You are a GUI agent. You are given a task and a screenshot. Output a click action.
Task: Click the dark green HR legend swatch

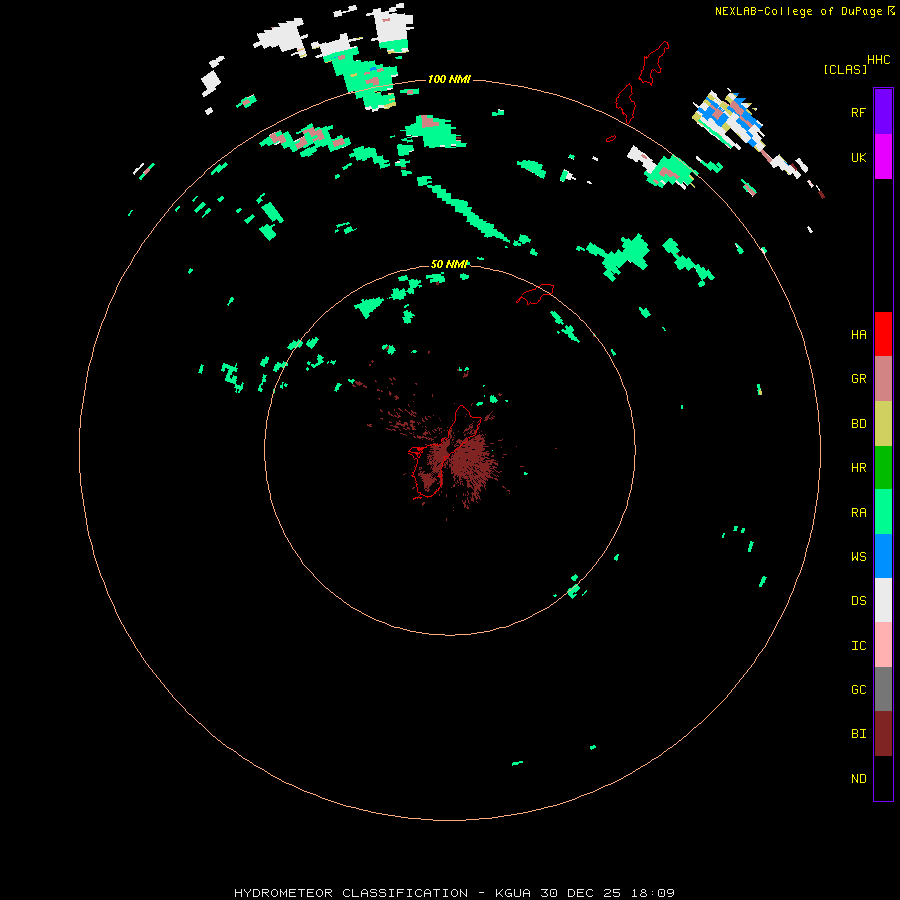tap(883, 468)
